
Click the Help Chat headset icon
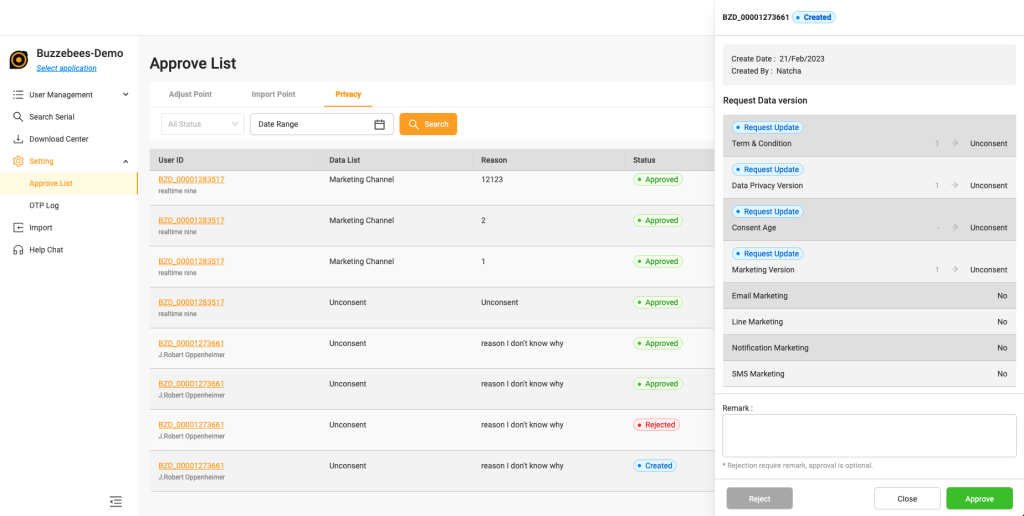pos(18,250)
